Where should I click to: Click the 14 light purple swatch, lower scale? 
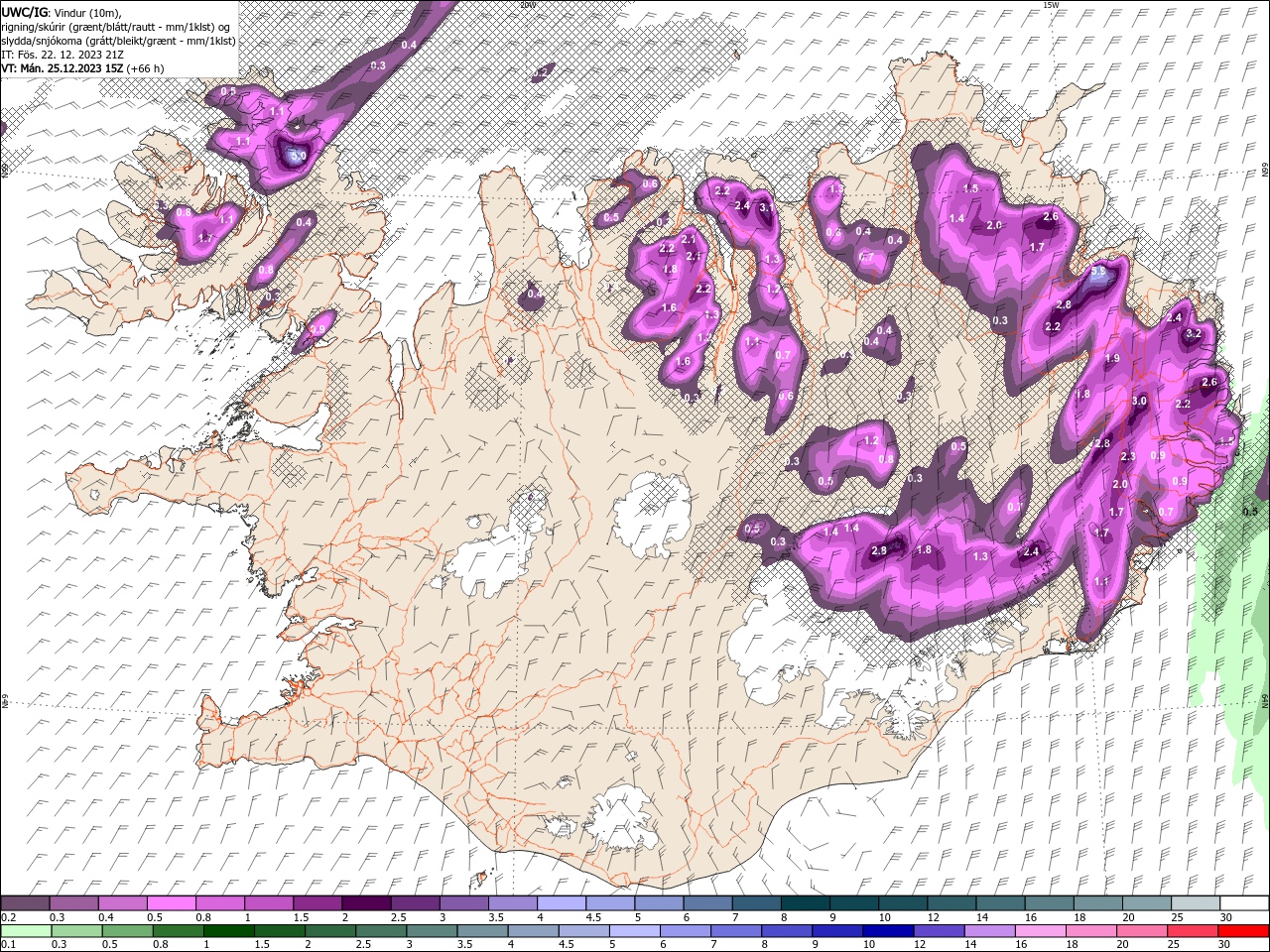coord(989,930)
